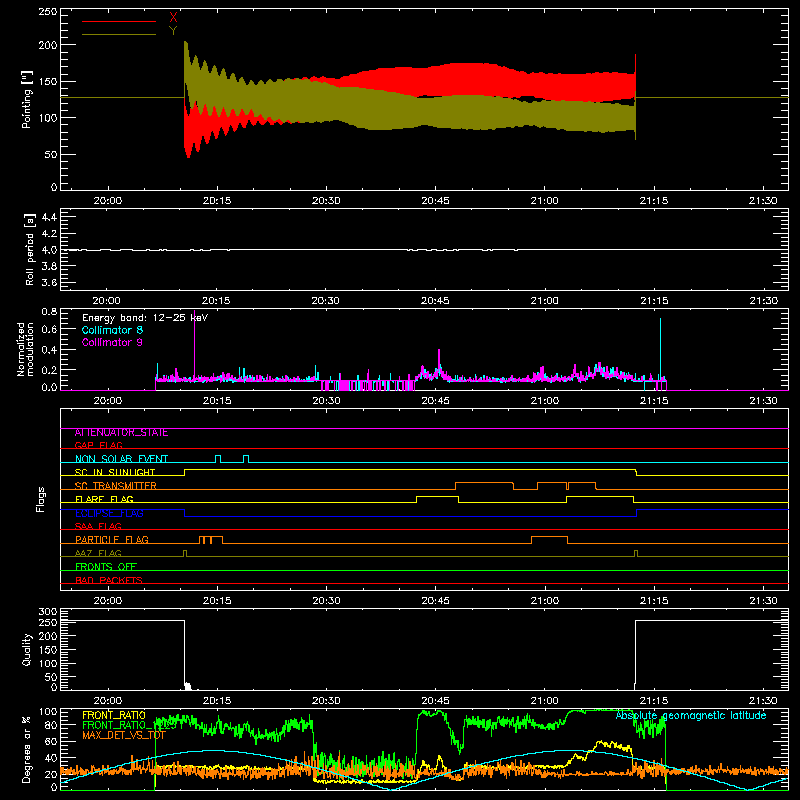This screenshot has height=800, width=800.
Task: Select the SC_IN_SUNLIGHT flag label
Action: click(x=115, y=472)
